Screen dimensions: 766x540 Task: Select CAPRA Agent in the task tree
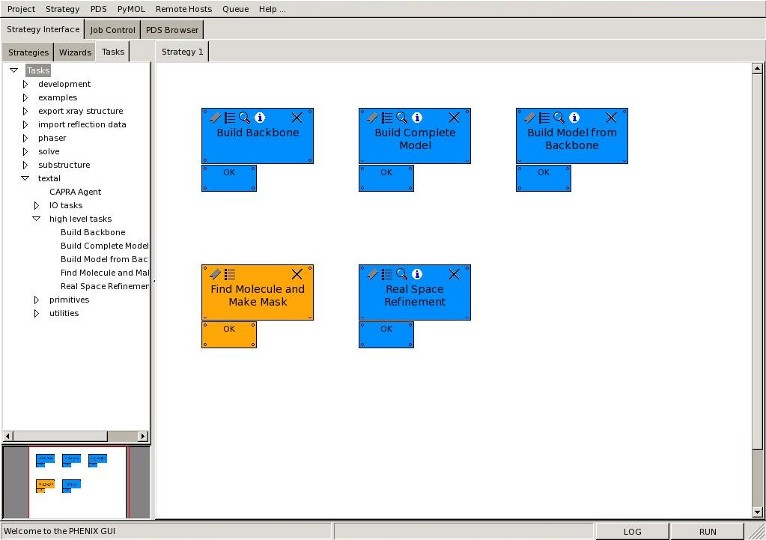(x=75, y=192)
